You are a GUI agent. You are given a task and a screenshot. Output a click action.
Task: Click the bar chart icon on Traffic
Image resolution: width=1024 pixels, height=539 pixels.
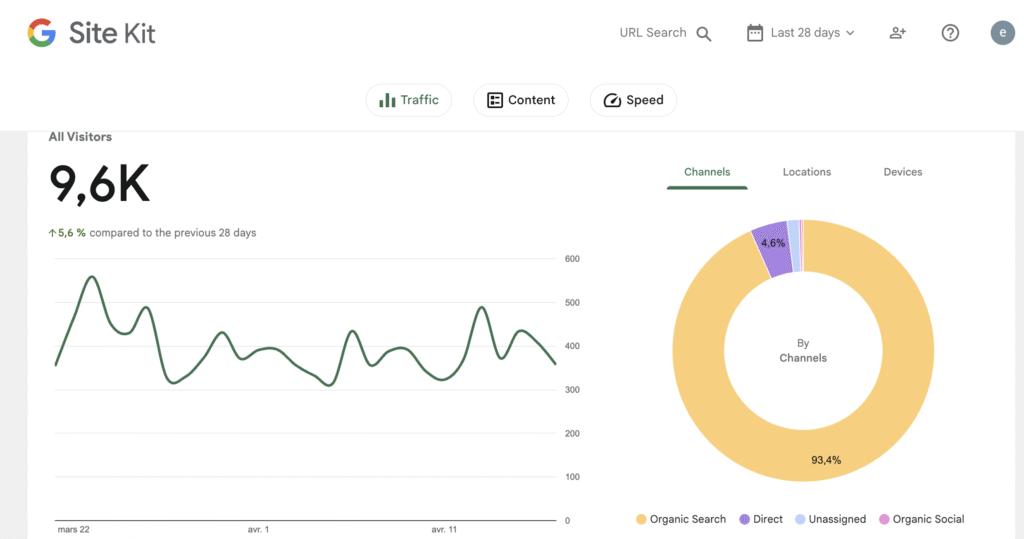click(386, 100)
